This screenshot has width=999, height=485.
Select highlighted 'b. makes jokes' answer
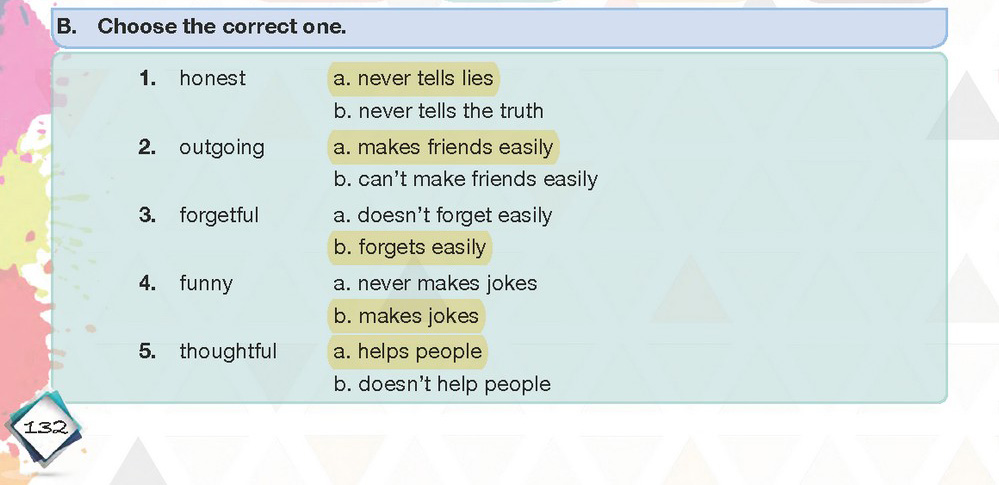(x=406, y=316)
